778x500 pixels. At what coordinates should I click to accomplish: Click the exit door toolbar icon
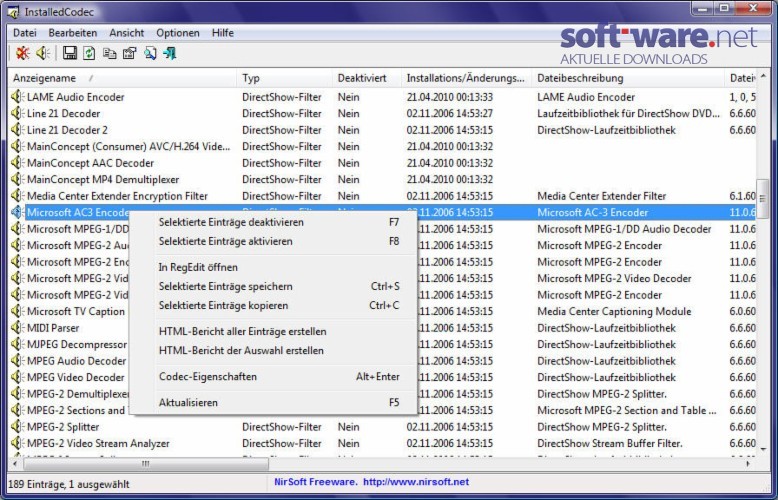point(170,53)
